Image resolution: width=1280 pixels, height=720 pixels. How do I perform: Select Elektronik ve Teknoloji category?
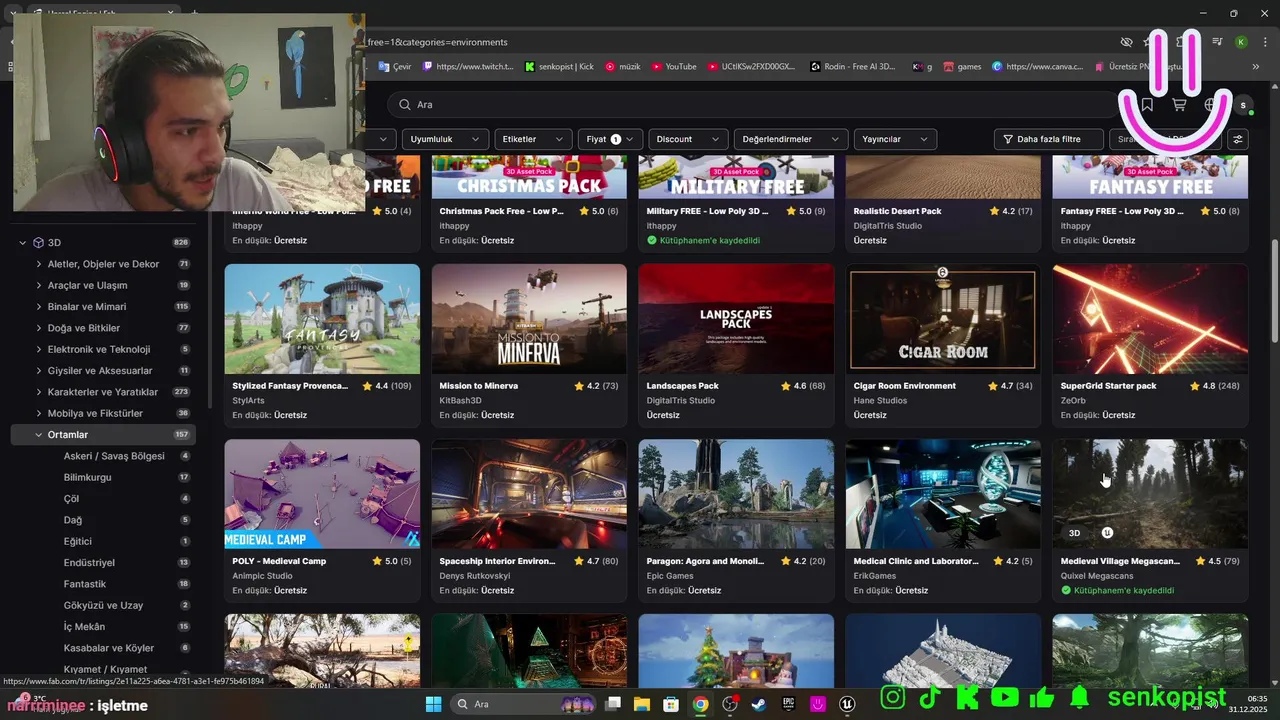pyautogui.click(x=99, y=349)
